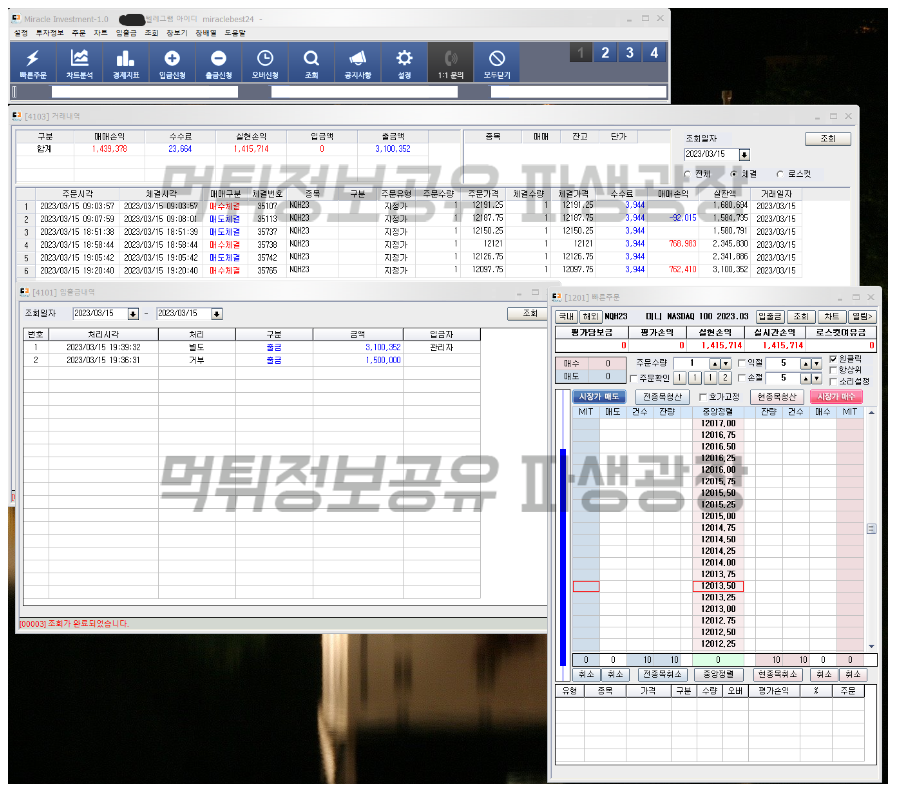Open the 투자정보 menu
Viewport: 898px width, 792px height.
coord(49,33)
